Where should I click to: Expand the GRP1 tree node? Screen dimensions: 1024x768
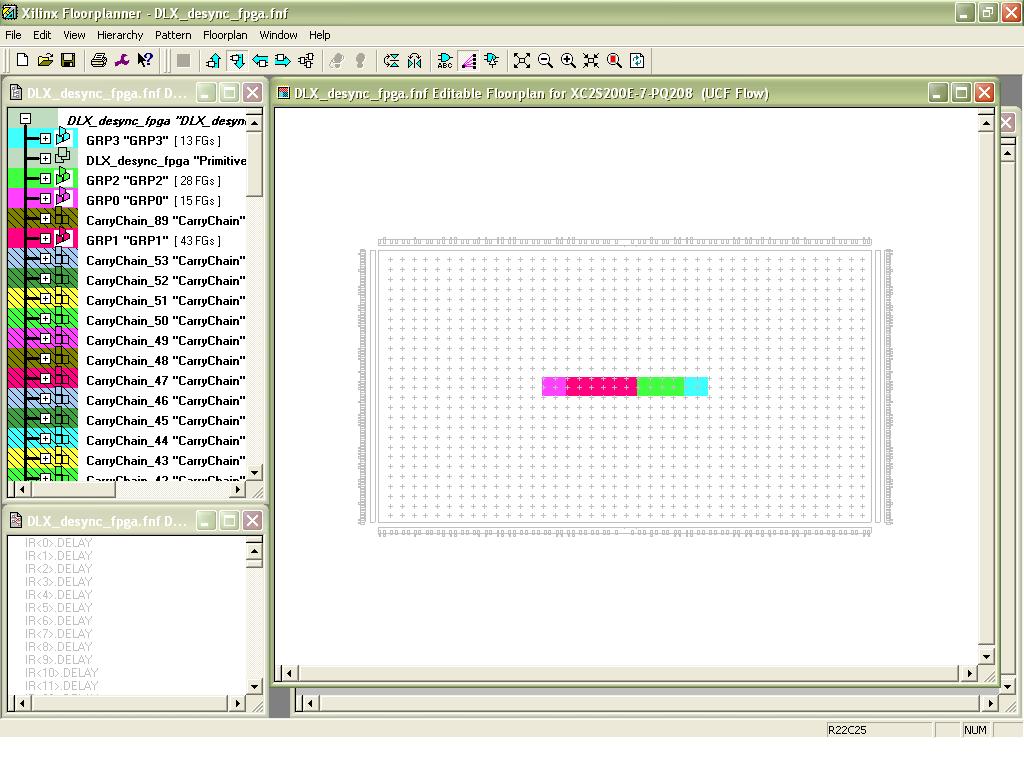(45, 238)
